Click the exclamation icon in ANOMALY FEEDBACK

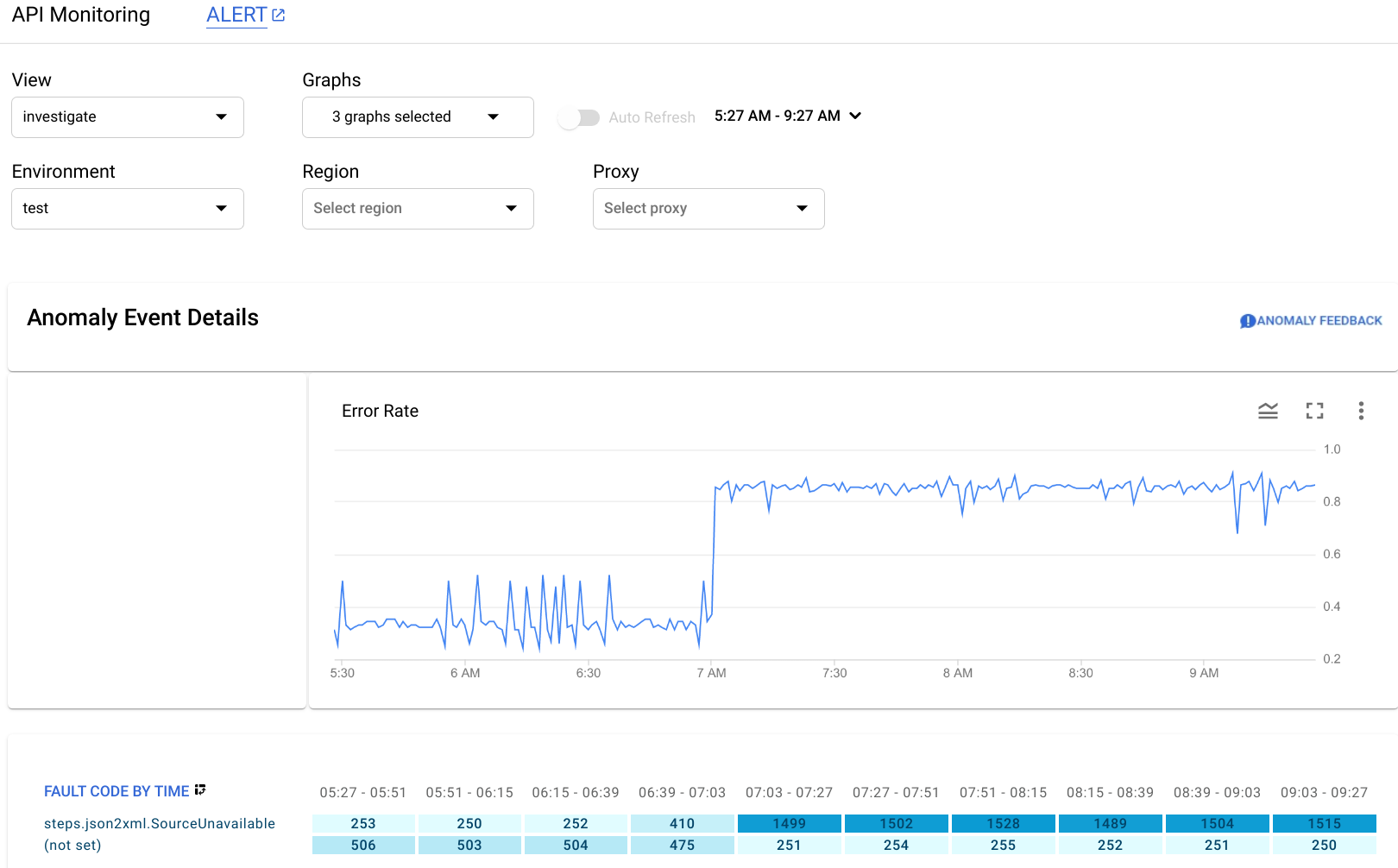1246,320
